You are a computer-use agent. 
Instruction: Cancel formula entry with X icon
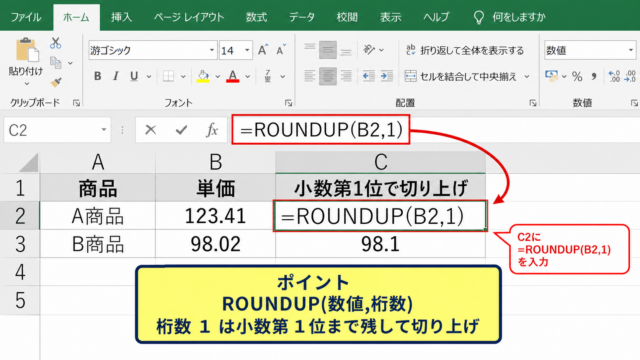point(151,130)
